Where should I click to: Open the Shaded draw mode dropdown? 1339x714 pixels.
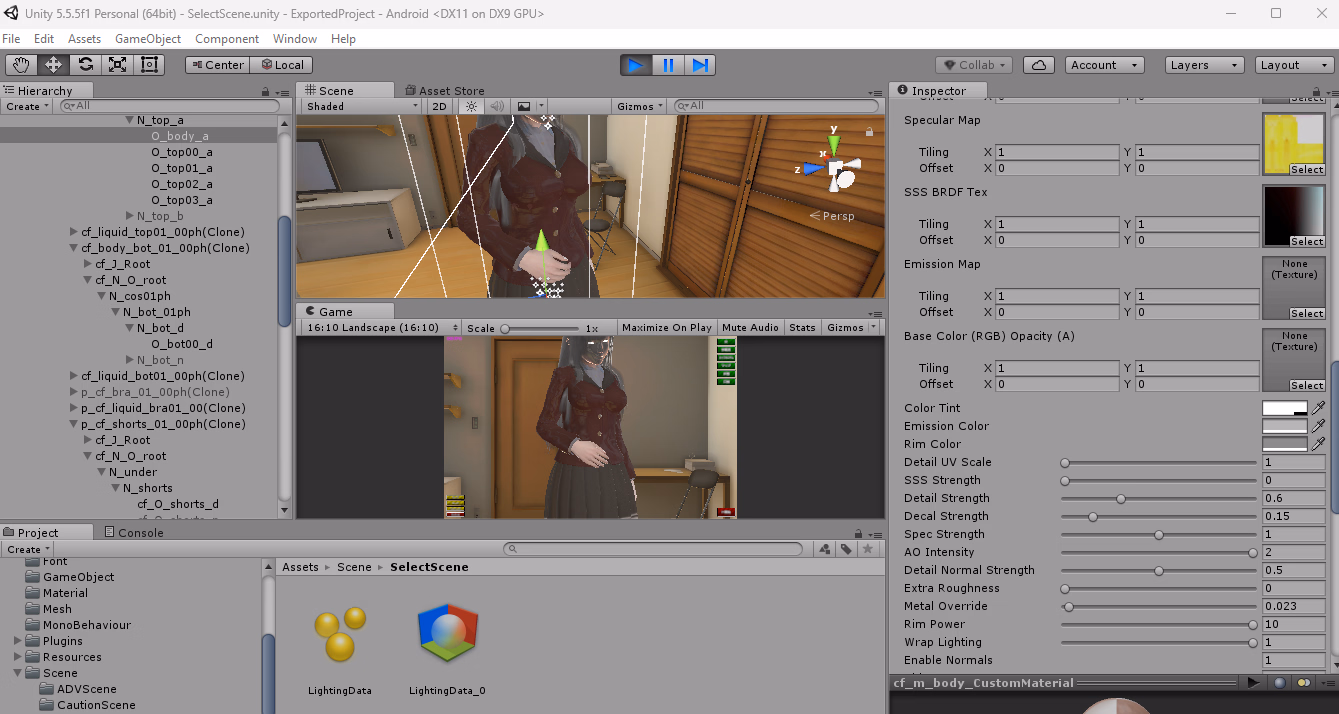361,106
